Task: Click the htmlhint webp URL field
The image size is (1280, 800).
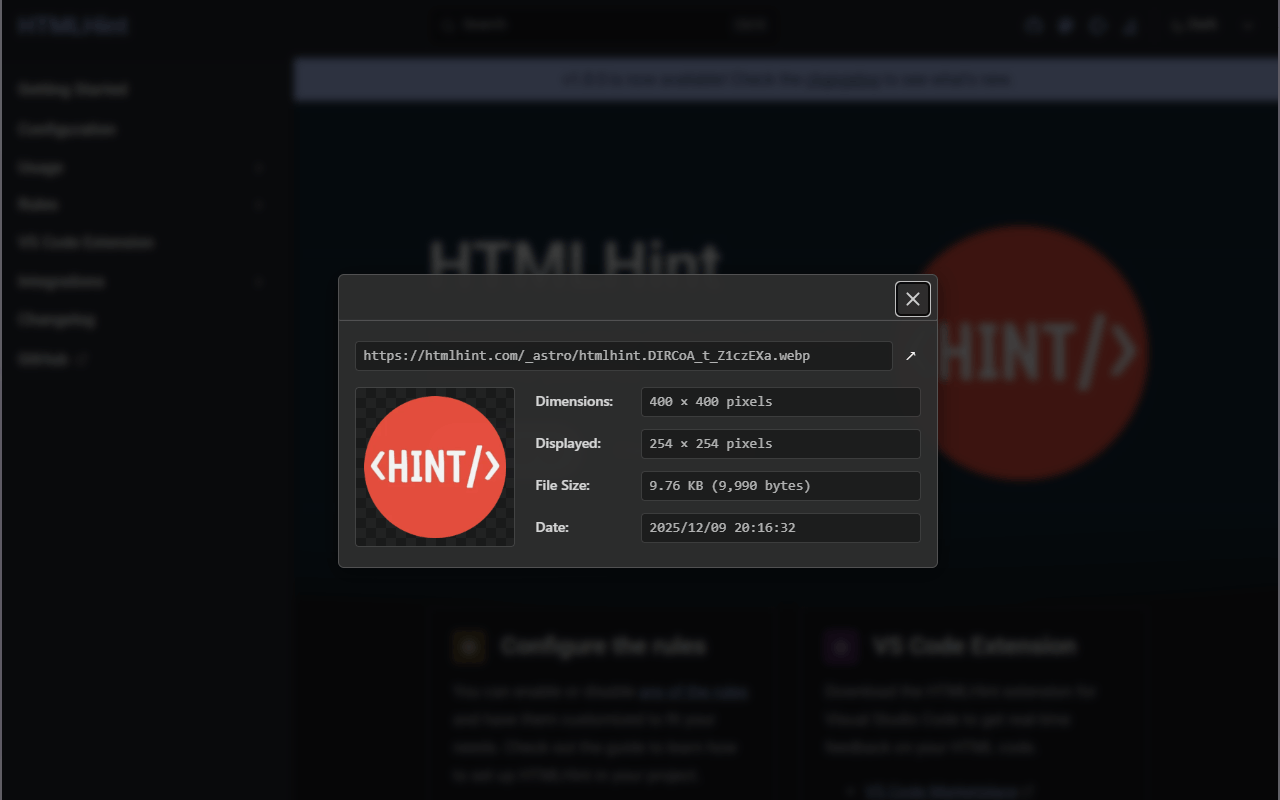Action: [623, 356]
